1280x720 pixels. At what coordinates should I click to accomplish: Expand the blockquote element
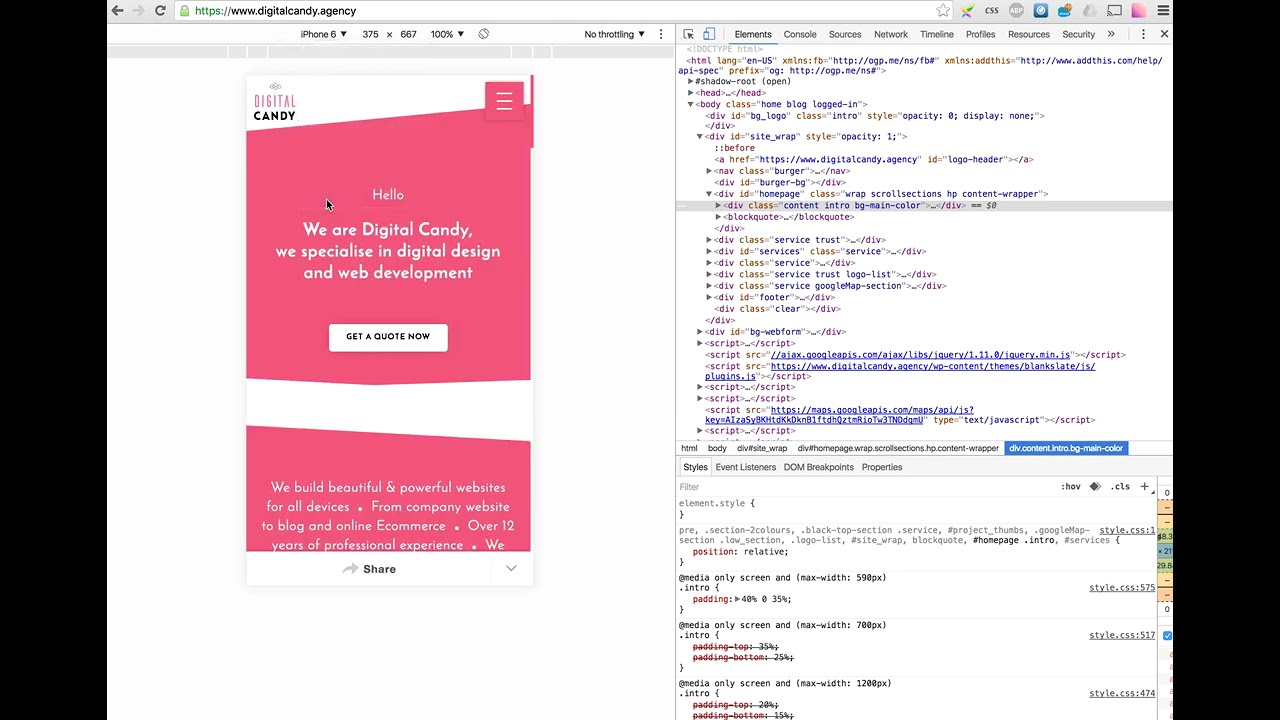[718, 217]
